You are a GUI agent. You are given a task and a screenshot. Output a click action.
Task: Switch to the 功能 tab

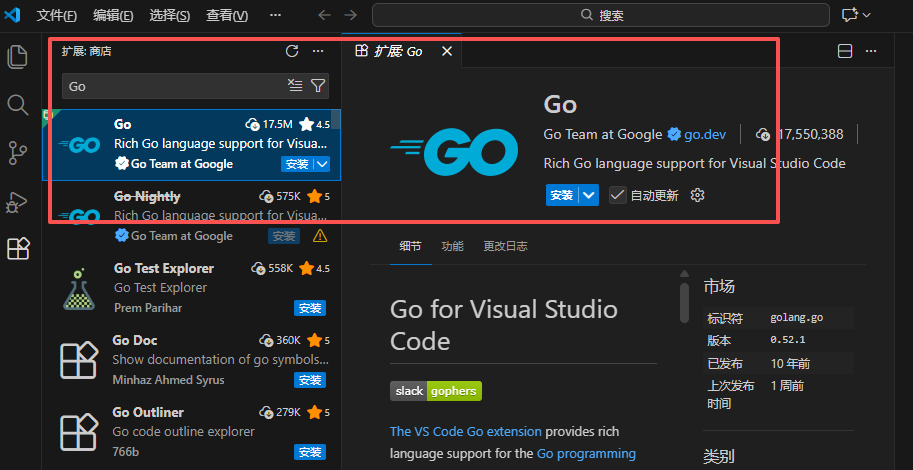coord(452,246)
